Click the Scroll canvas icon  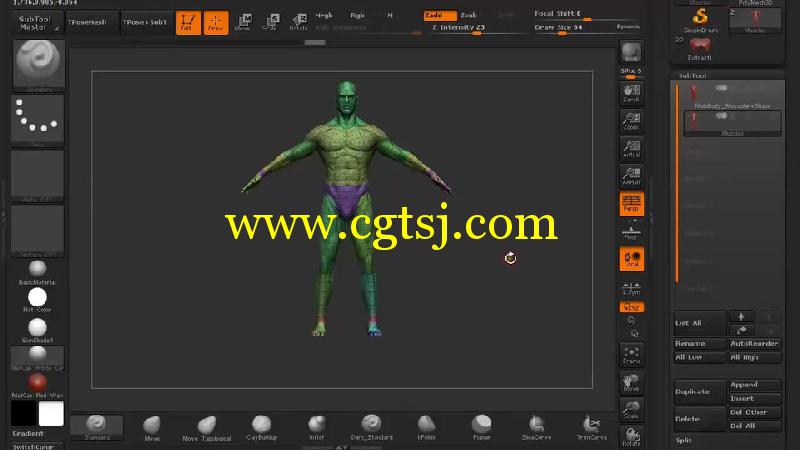point(631,93)
